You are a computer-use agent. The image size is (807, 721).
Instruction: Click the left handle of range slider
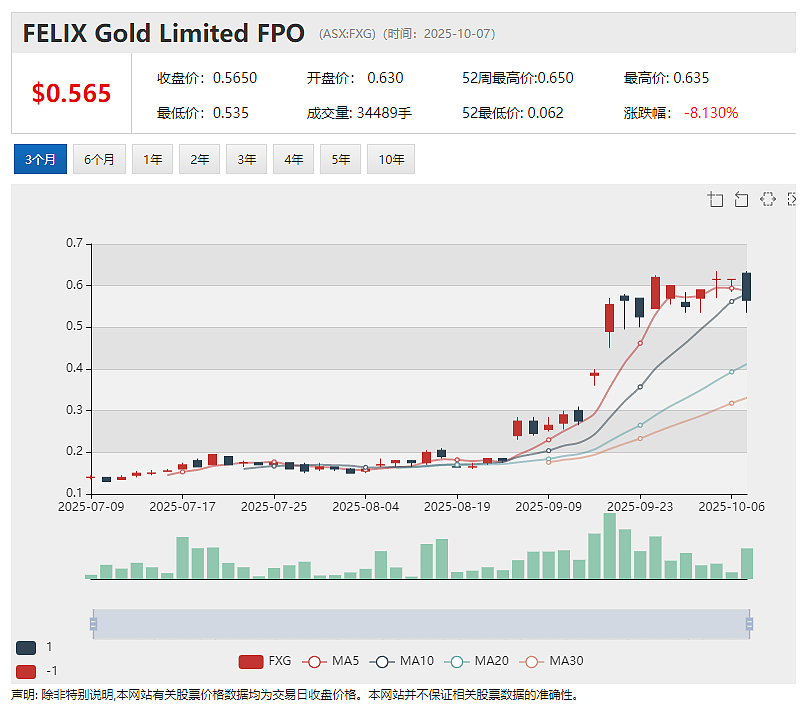pyautogui.click(x=93, y=624)
